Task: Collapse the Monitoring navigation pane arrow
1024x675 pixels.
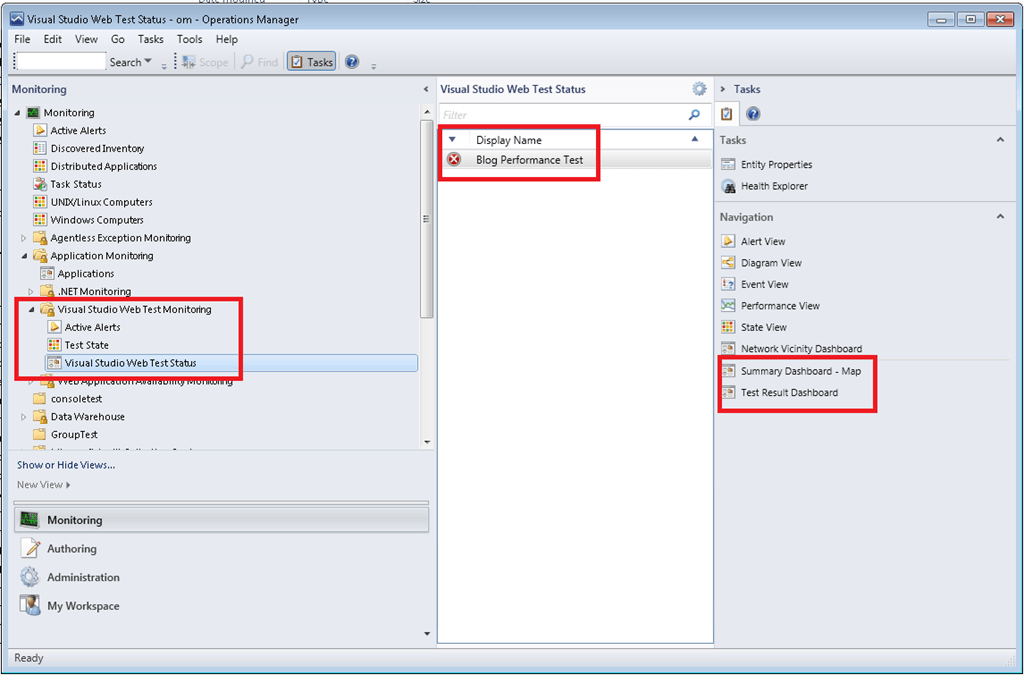Action: (426, 89)
